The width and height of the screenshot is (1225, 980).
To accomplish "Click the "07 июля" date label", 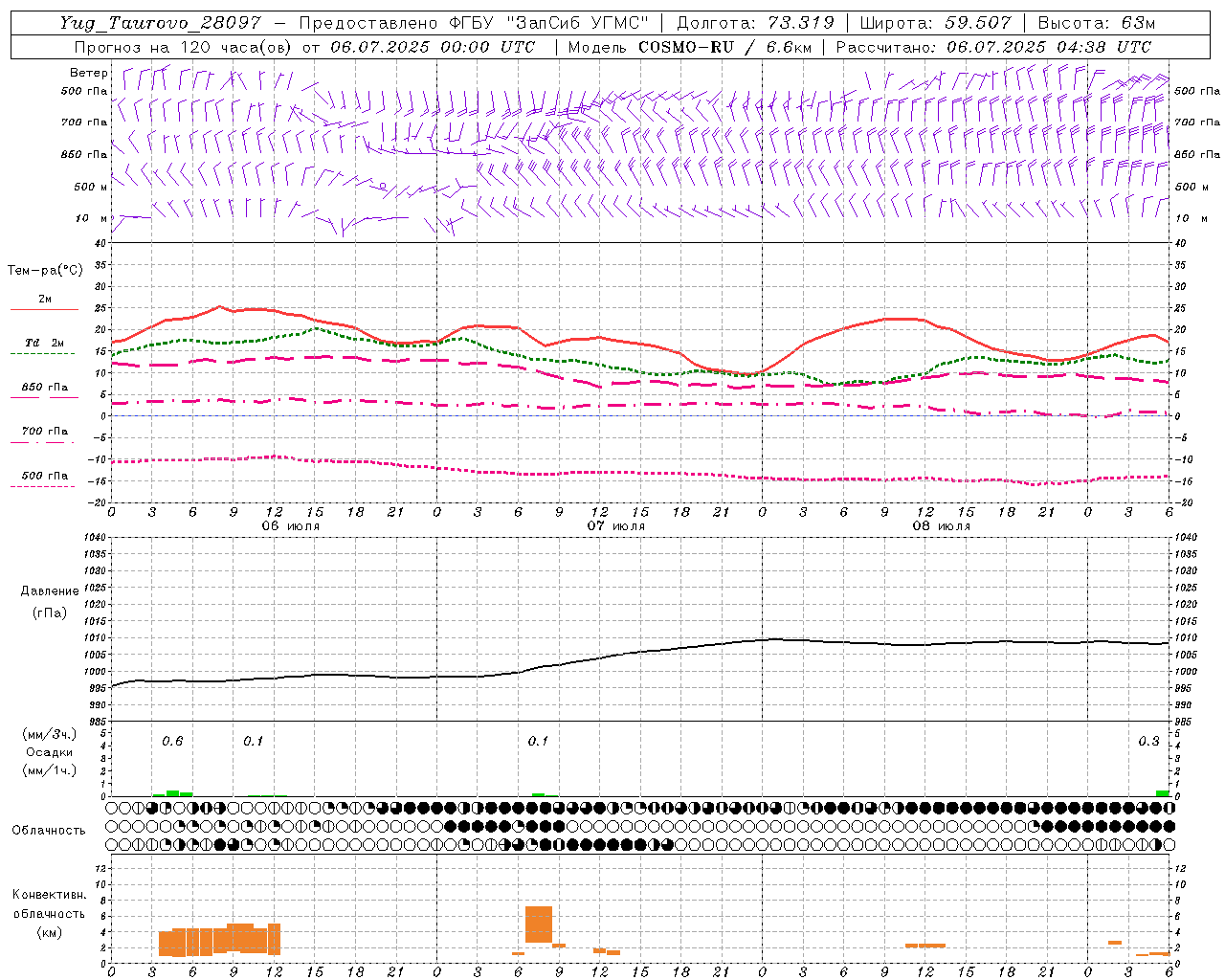I will click(616, 526).
